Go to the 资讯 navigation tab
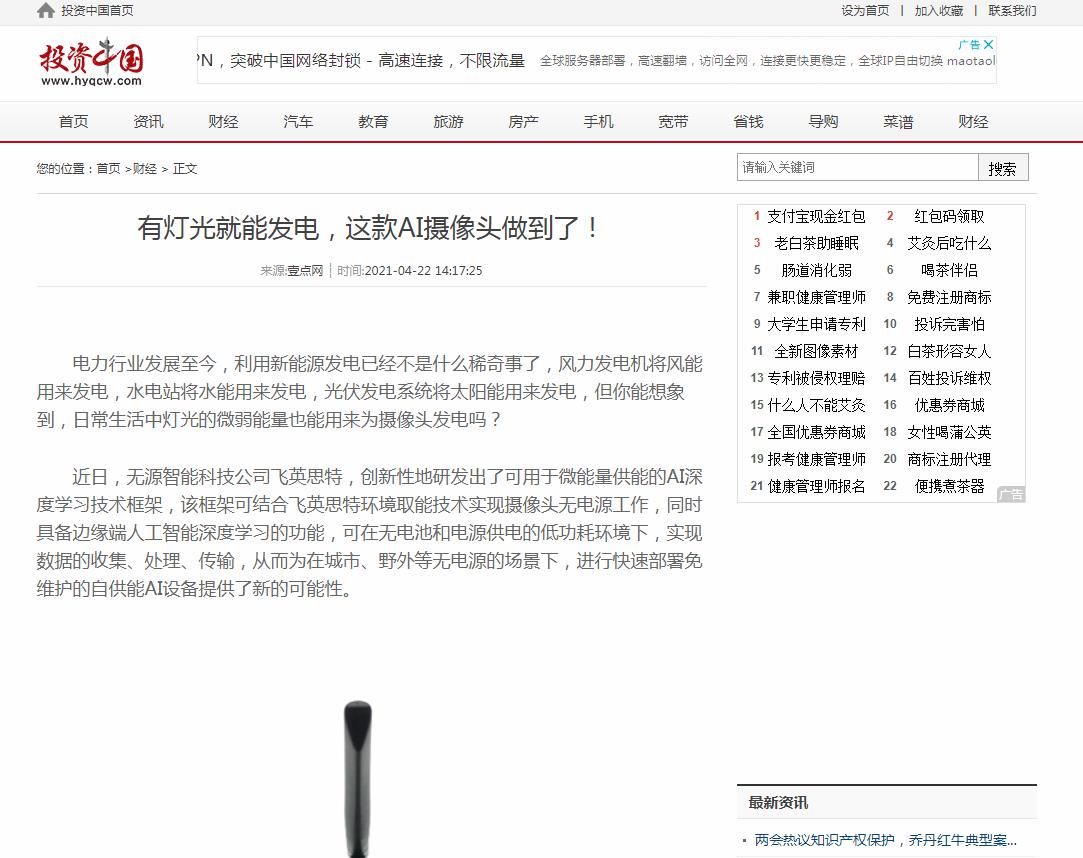 pyautogui.click(x=148, y=122)
